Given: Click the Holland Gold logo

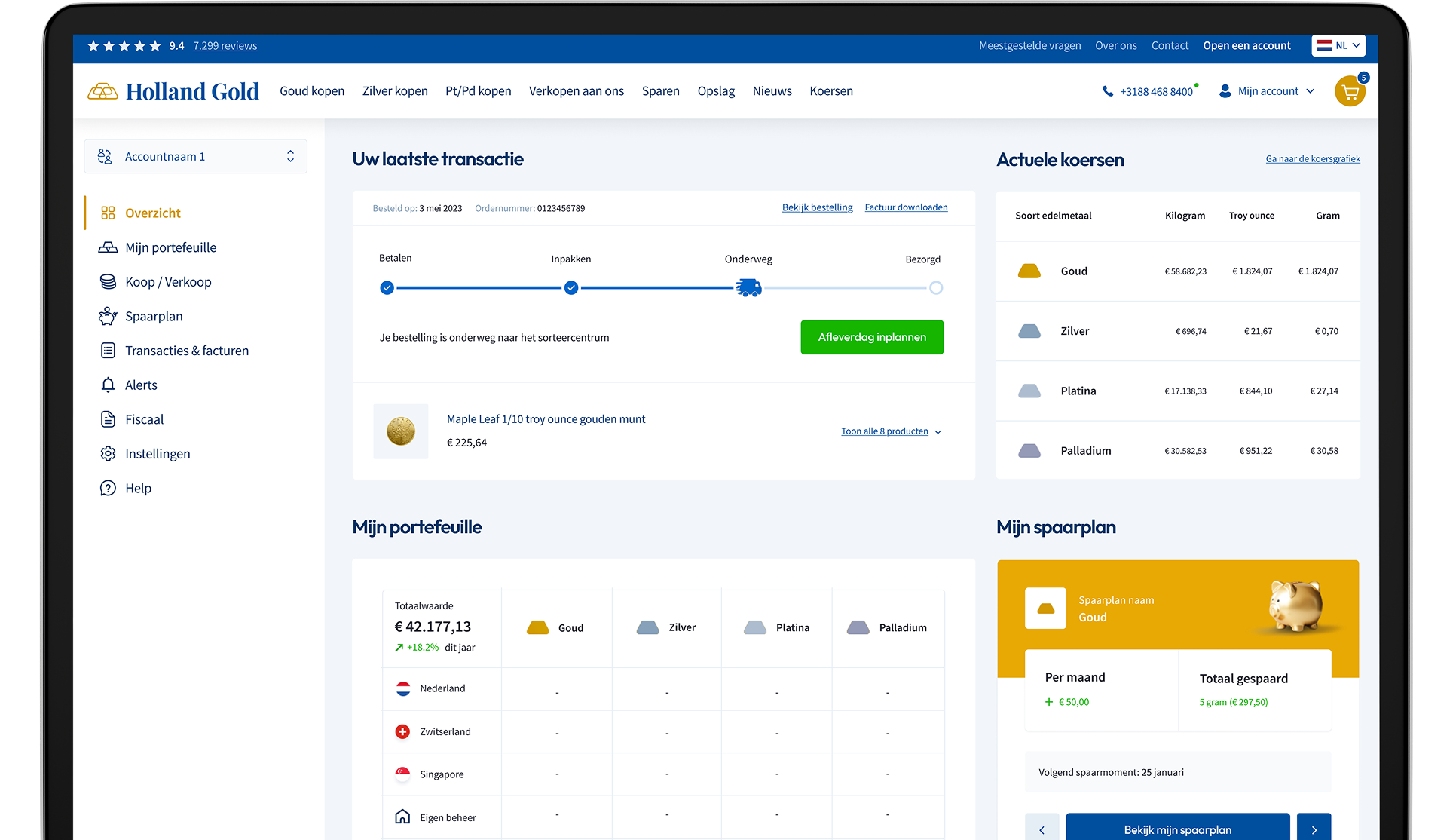Looking at the screenshot, I should (x=173, y=91).
